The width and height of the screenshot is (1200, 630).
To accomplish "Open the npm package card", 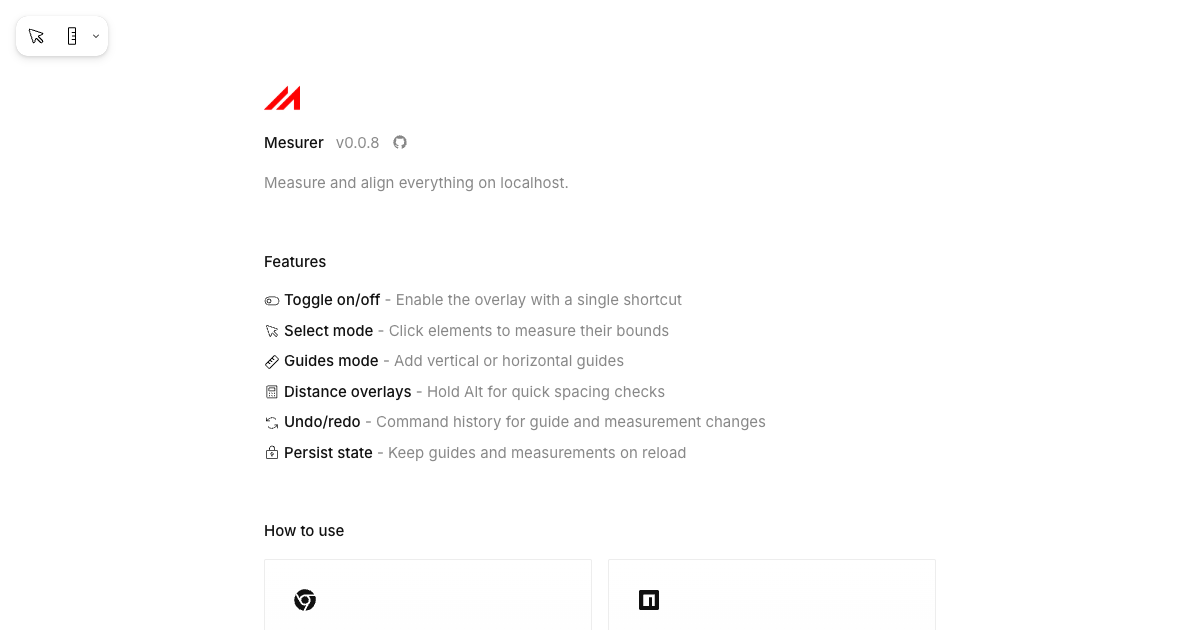I will coord(772,595).
